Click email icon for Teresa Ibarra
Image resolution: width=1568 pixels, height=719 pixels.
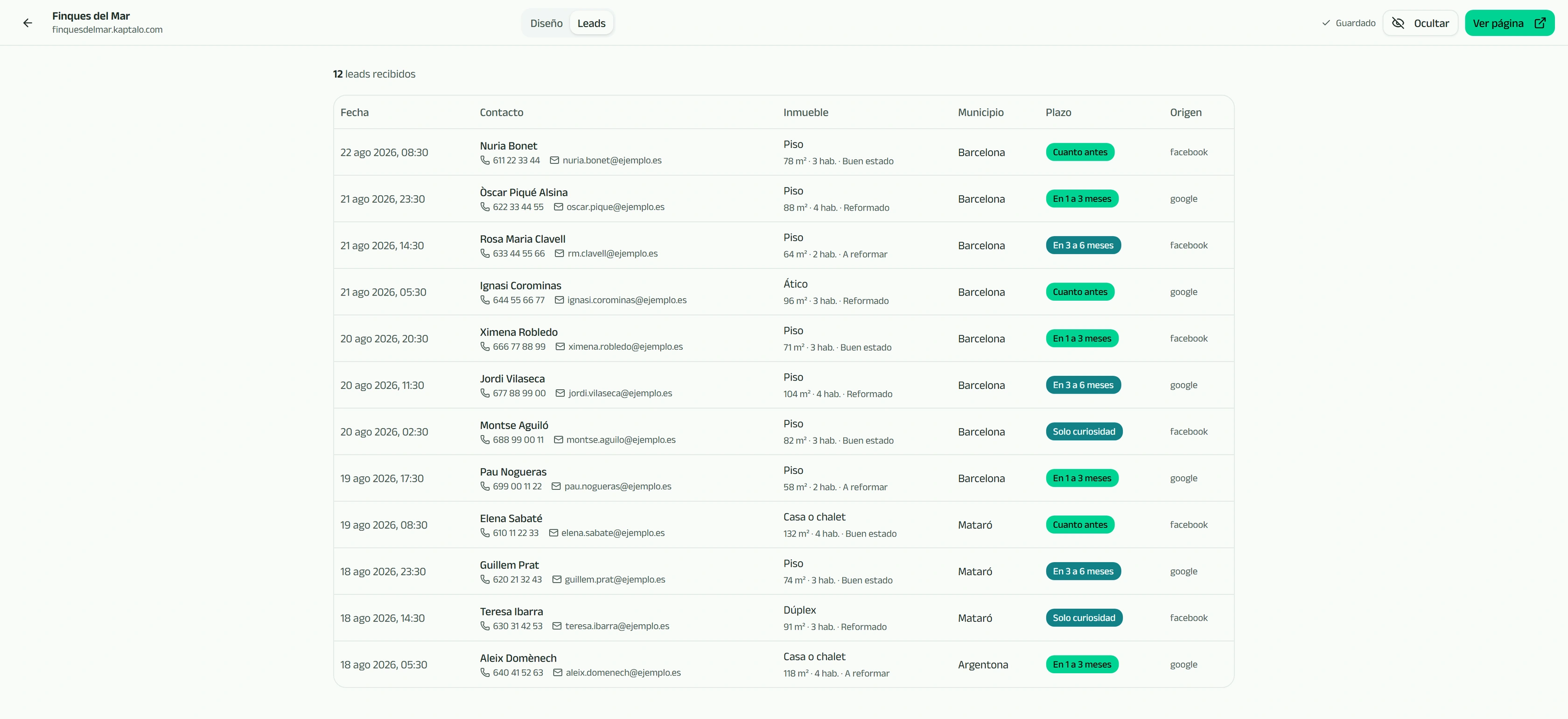[557, 626]
